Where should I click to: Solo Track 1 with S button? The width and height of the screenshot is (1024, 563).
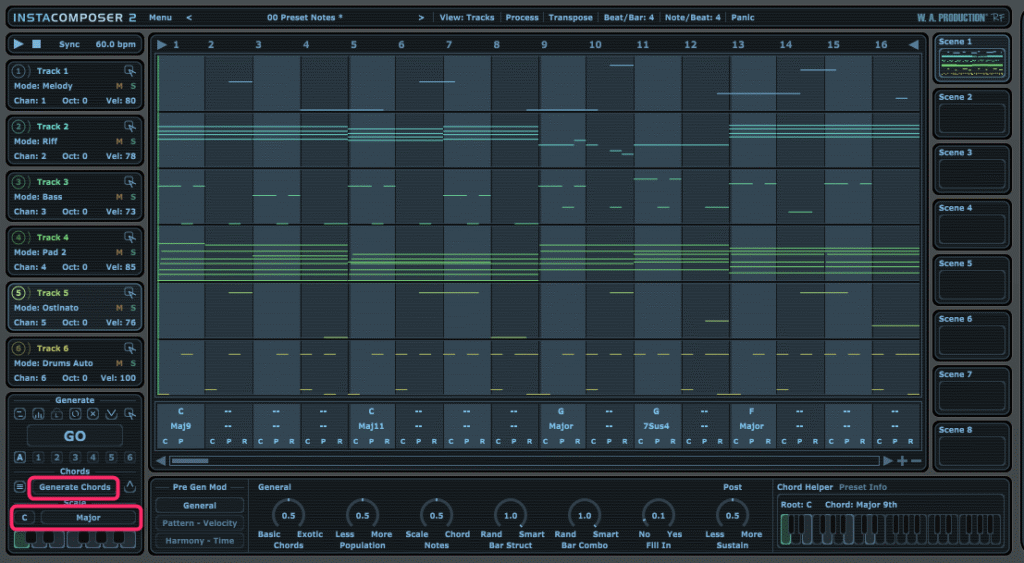click(x=133, y=86)
